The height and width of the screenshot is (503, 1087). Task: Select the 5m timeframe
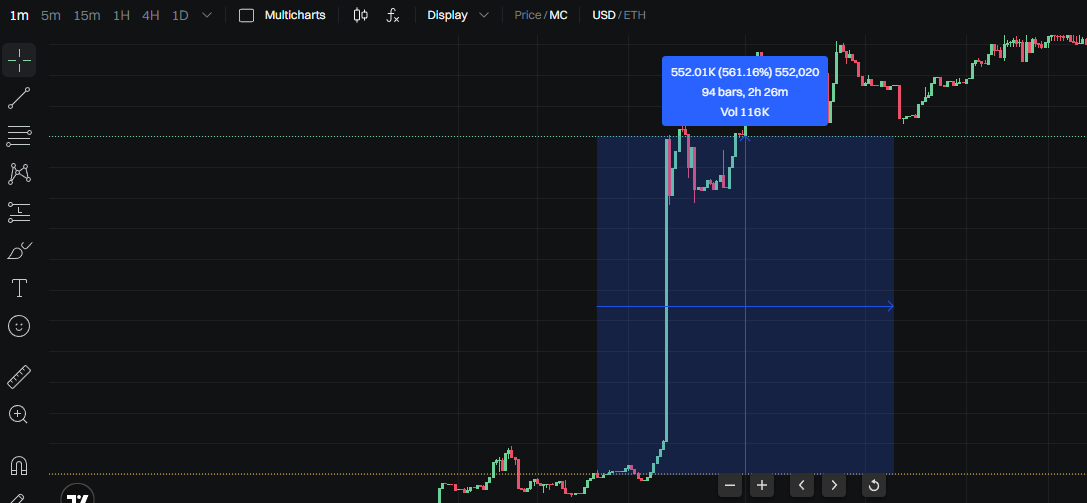(x=51, y=15)
